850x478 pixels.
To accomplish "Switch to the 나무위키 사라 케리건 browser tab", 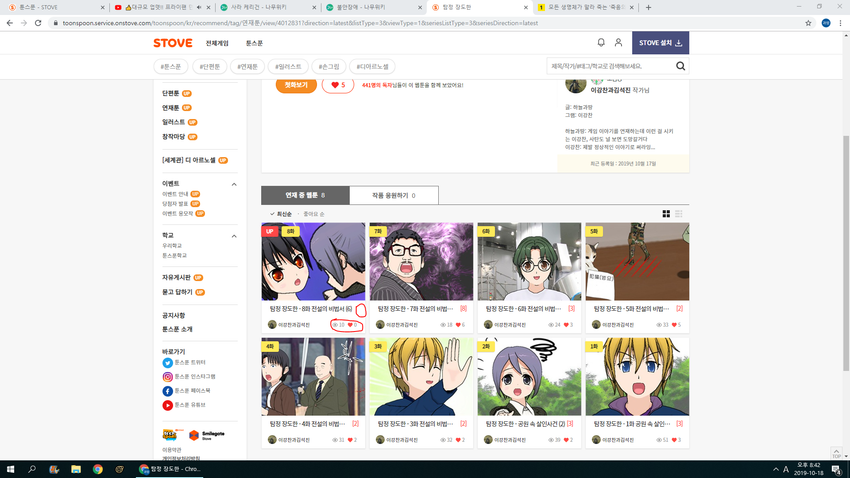I will point(267,8).
